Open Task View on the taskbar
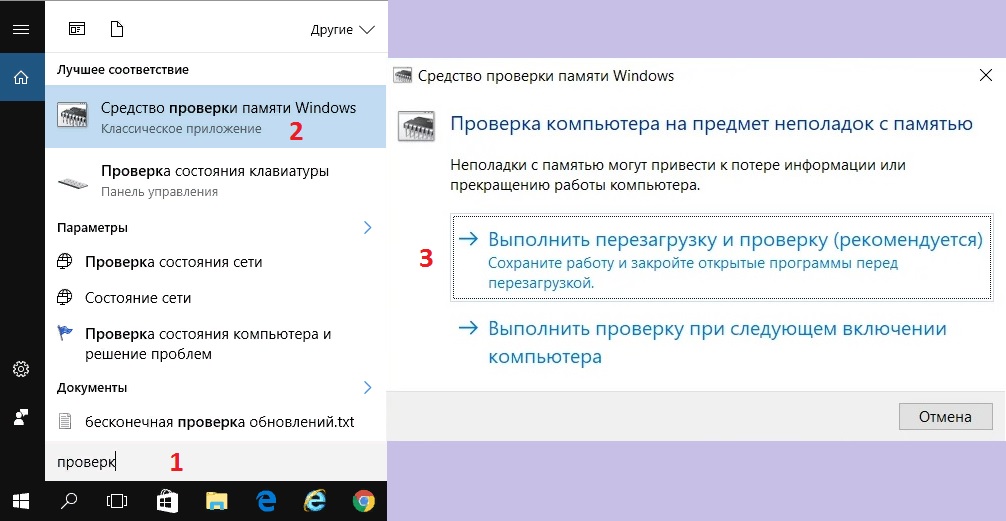The height and width of the screenshot is (521, 1006). click(117, 501)
